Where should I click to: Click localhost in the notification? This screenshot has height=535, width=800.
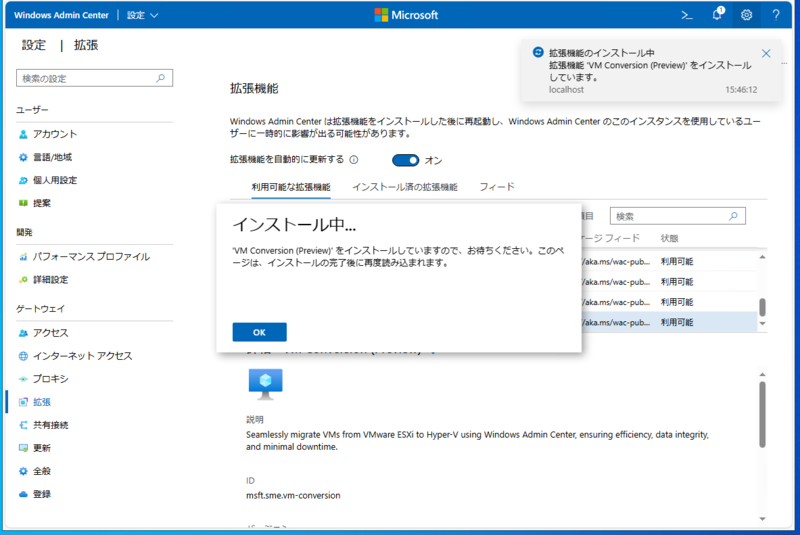(566, 90)
